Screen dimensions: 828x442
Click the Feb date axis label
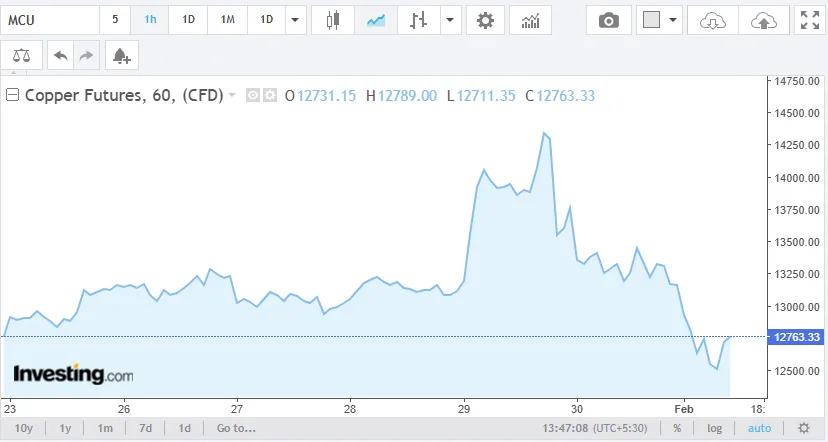pos(684,409)
